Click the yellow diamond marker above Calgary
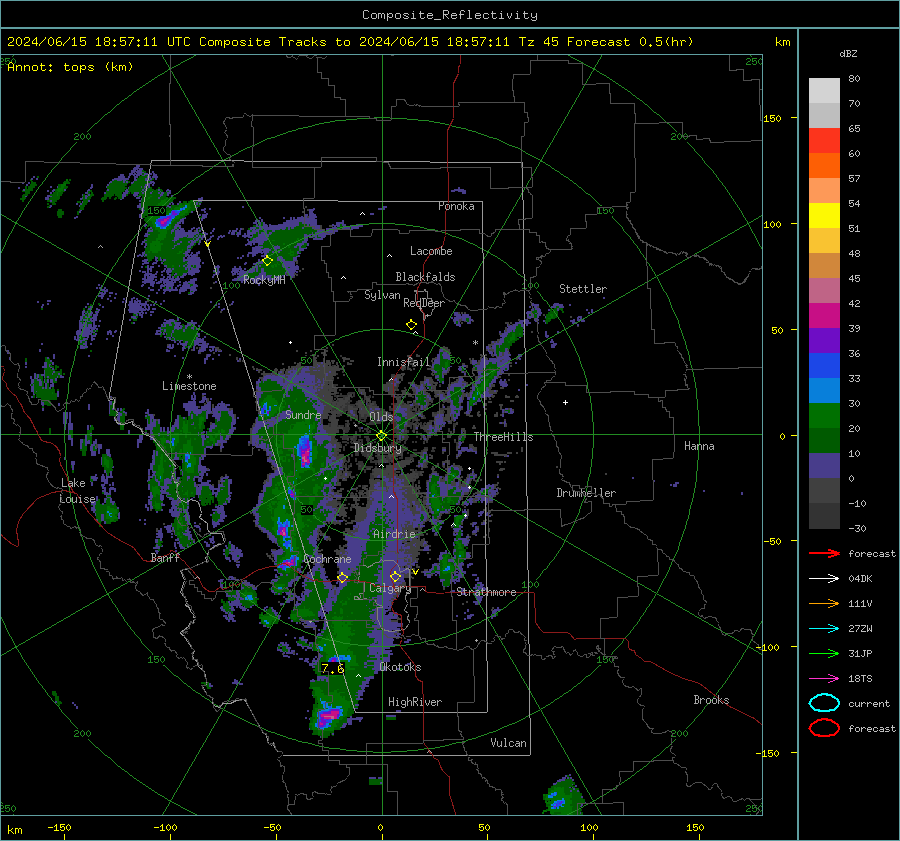 click(395, 576)
